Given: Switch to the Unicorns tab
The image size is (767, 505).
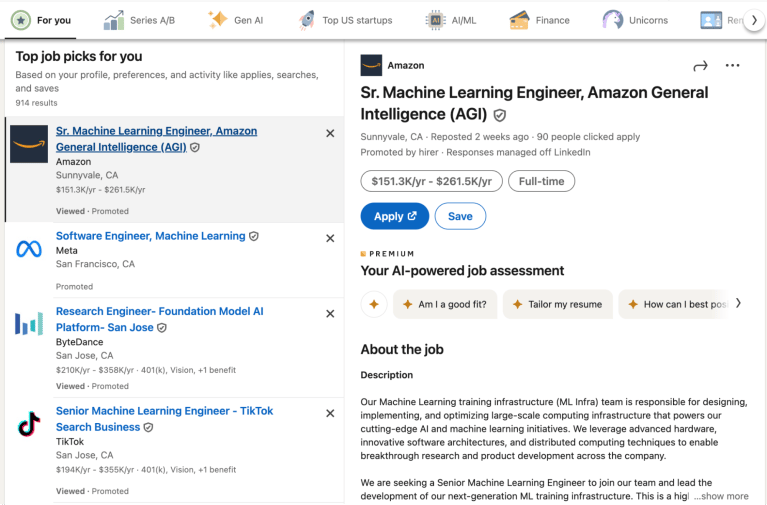Looking at the screenshot, I should 634,20.
